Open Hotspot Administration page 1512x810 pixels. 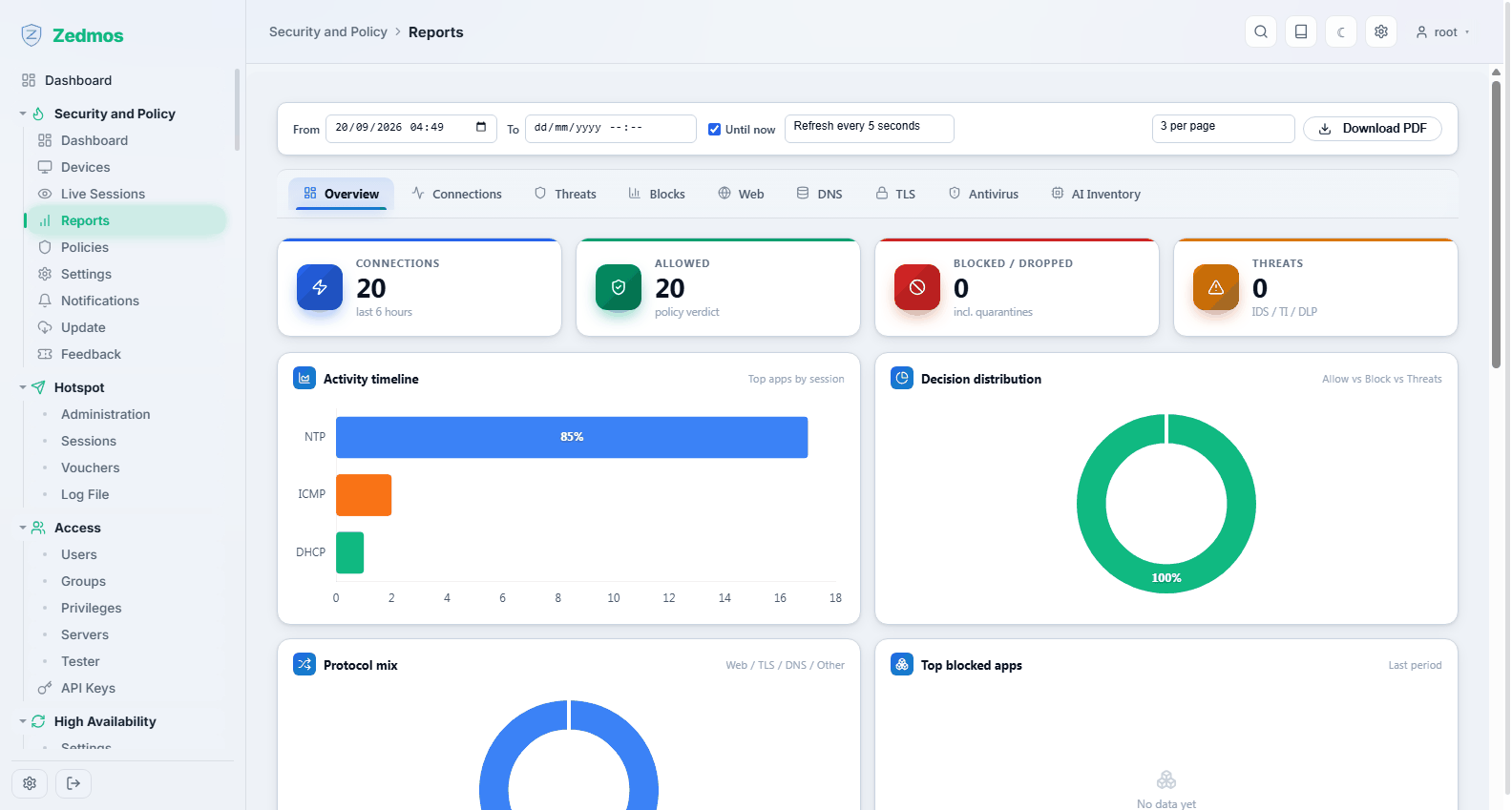click(x=105, y=414)
